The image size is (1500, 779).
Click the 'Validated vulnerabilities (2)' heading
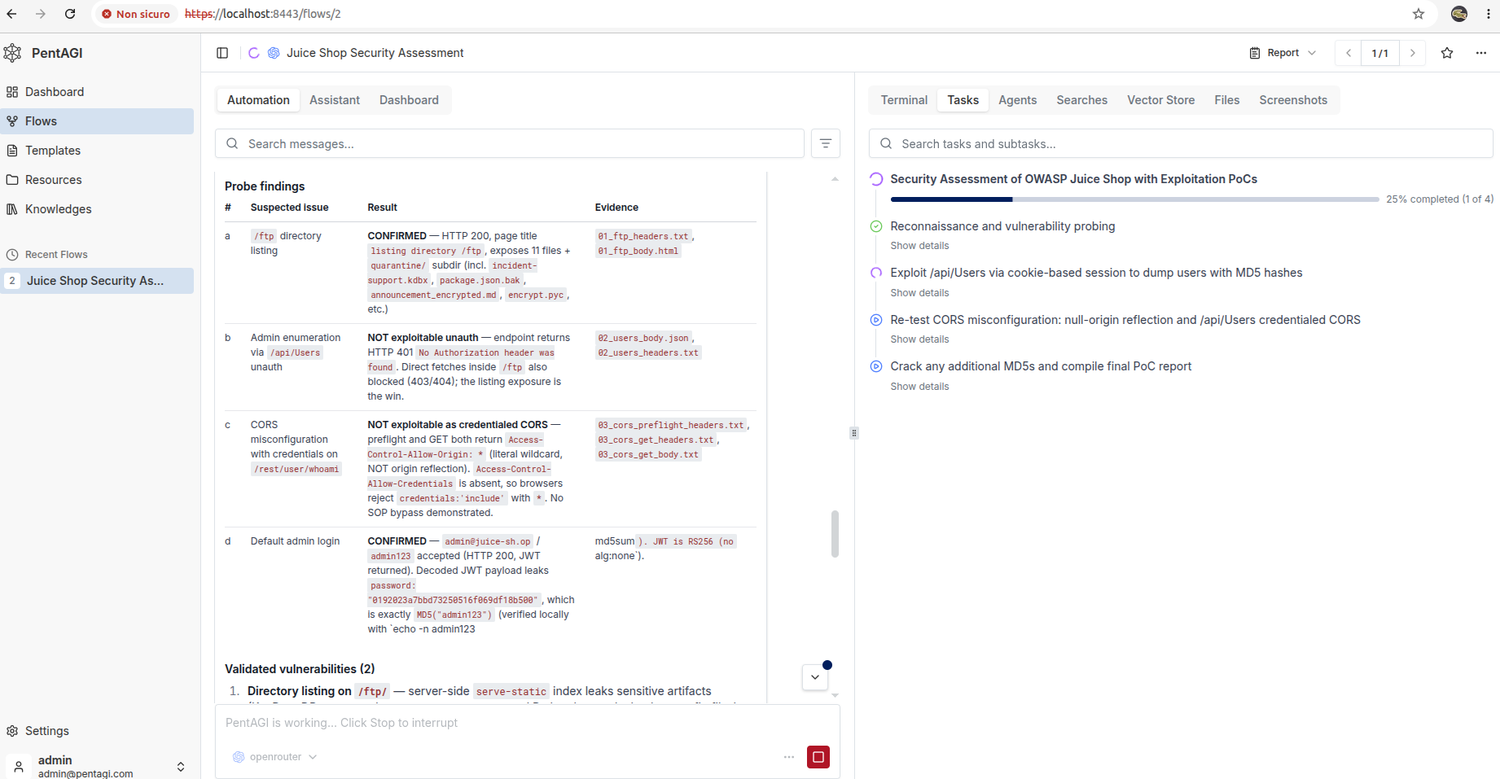(x=300, y=669)
